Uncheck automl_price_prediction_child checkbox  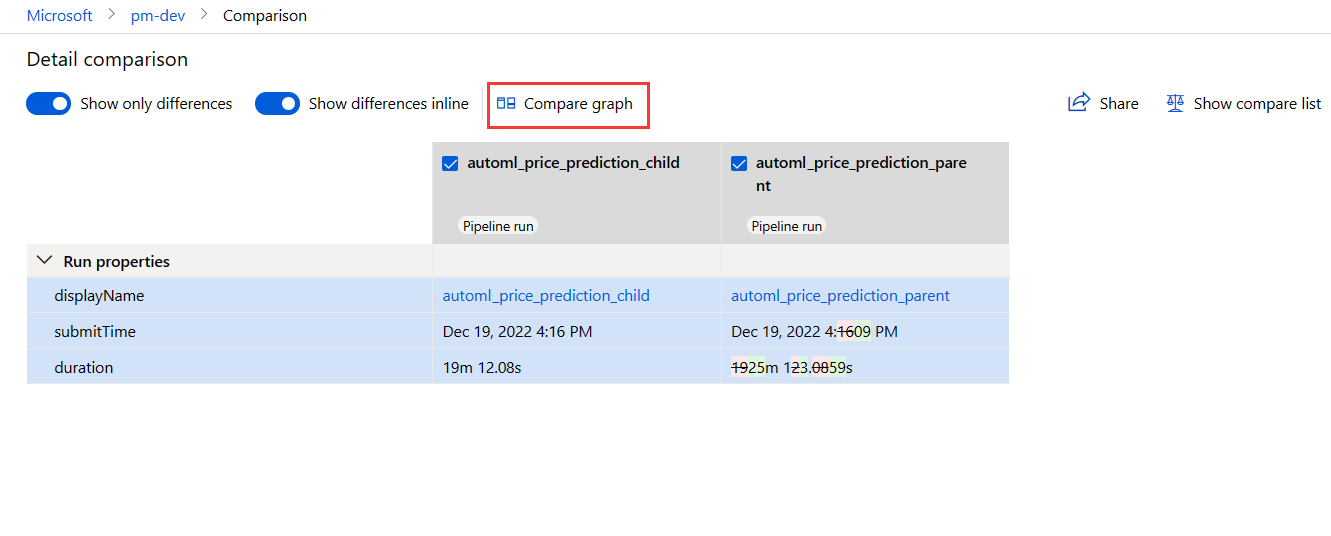pos(450,163)
